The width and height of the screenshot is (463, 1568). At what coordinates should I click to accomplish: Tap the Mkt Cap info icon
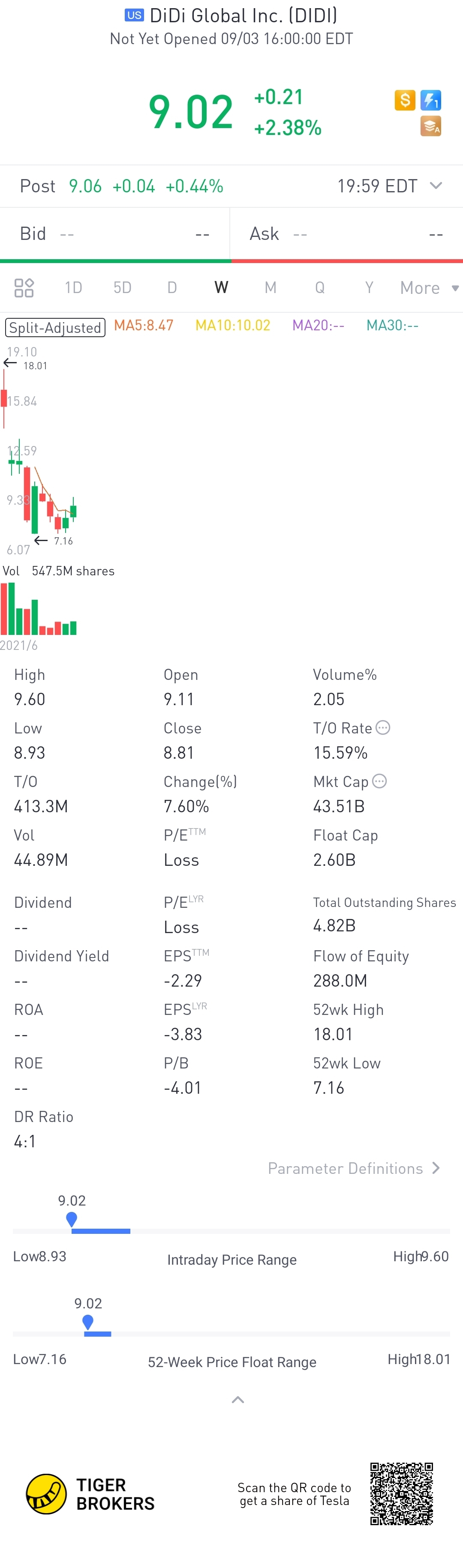(x=379, y=781)
